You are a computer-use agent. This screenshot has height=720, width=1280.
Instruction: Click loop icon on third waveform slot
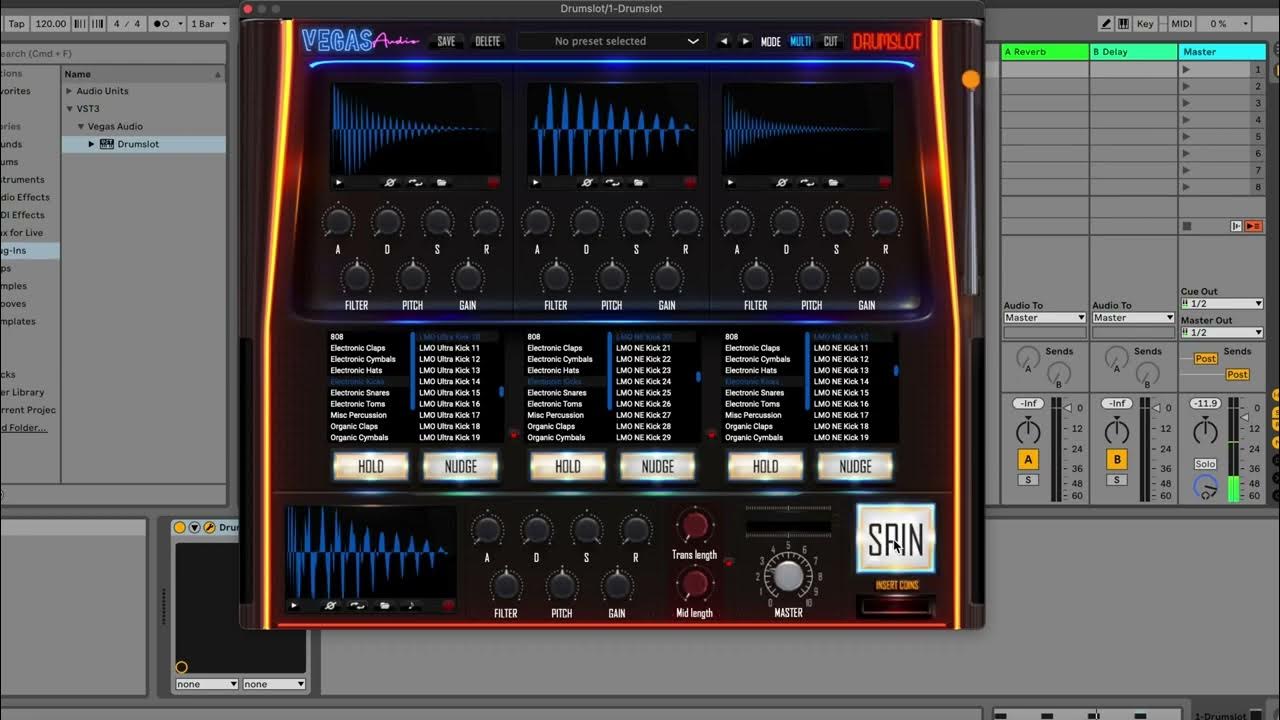808,183
